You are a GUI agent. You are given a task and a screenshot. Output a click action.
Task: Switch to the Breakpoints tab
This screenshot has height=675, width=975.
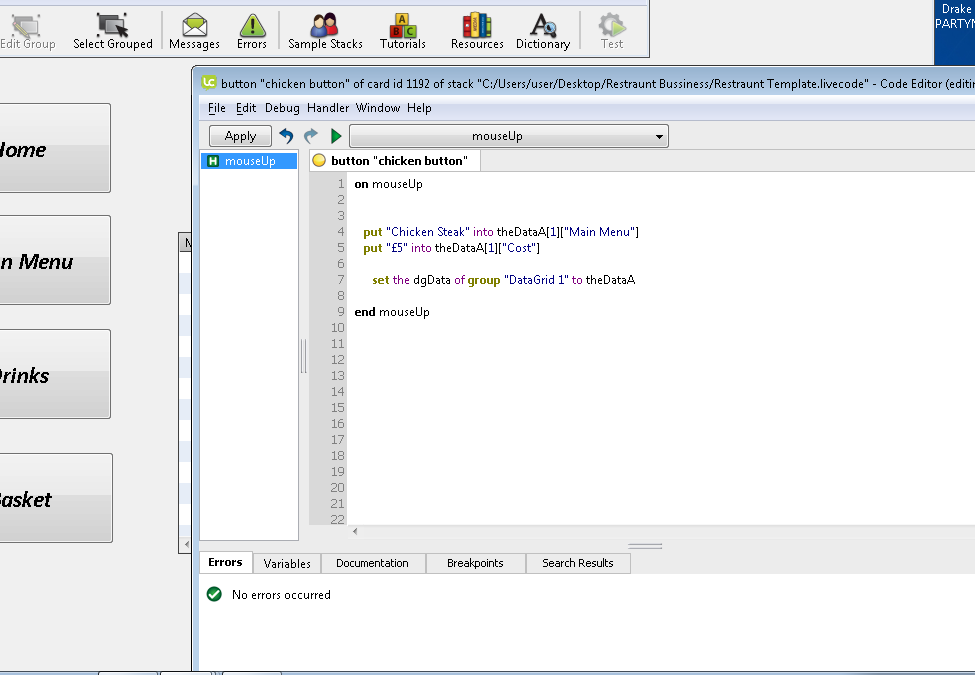(x=475, y=564)
